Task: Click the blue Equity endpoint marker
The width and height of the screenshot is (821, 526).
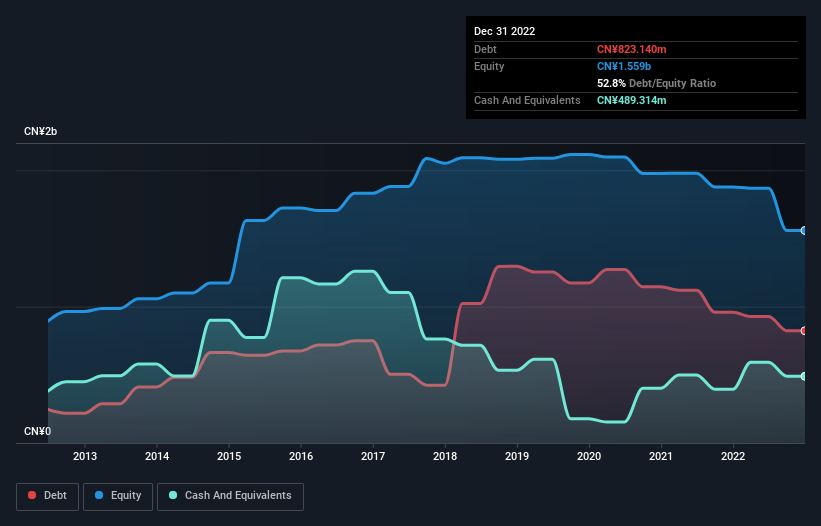Action: click(x=804, y=230)
